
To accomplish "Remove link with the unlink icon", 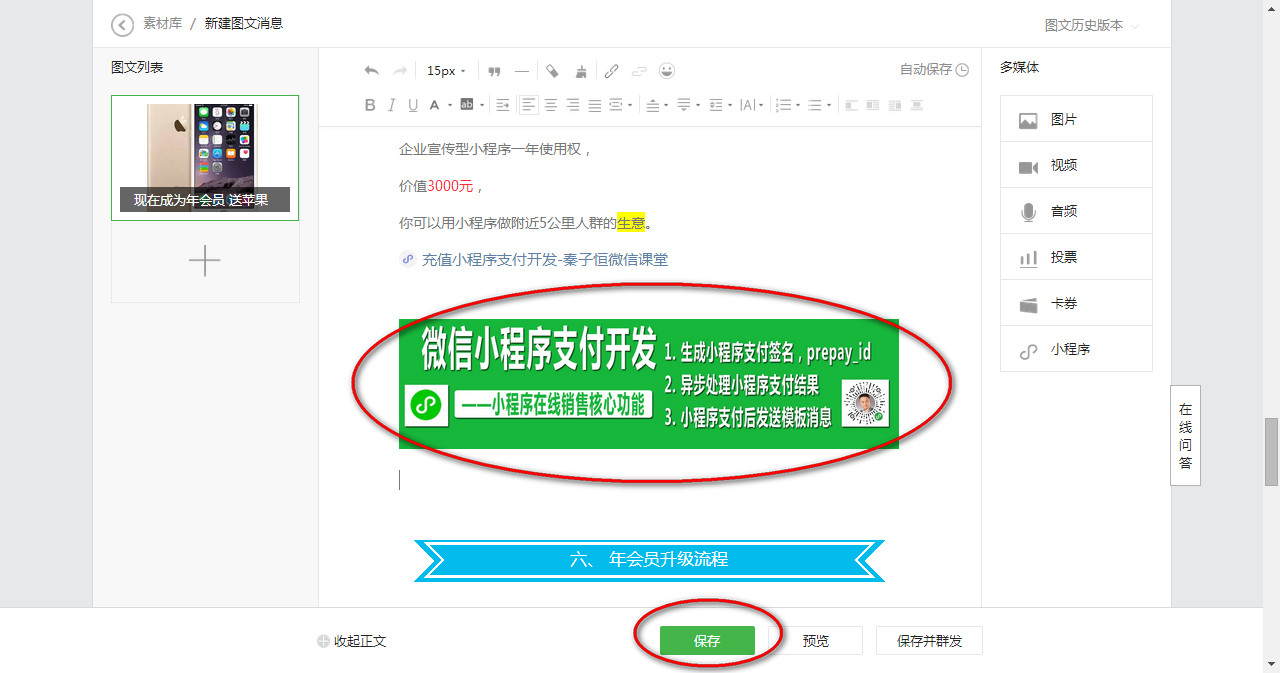I will (639, 71).
